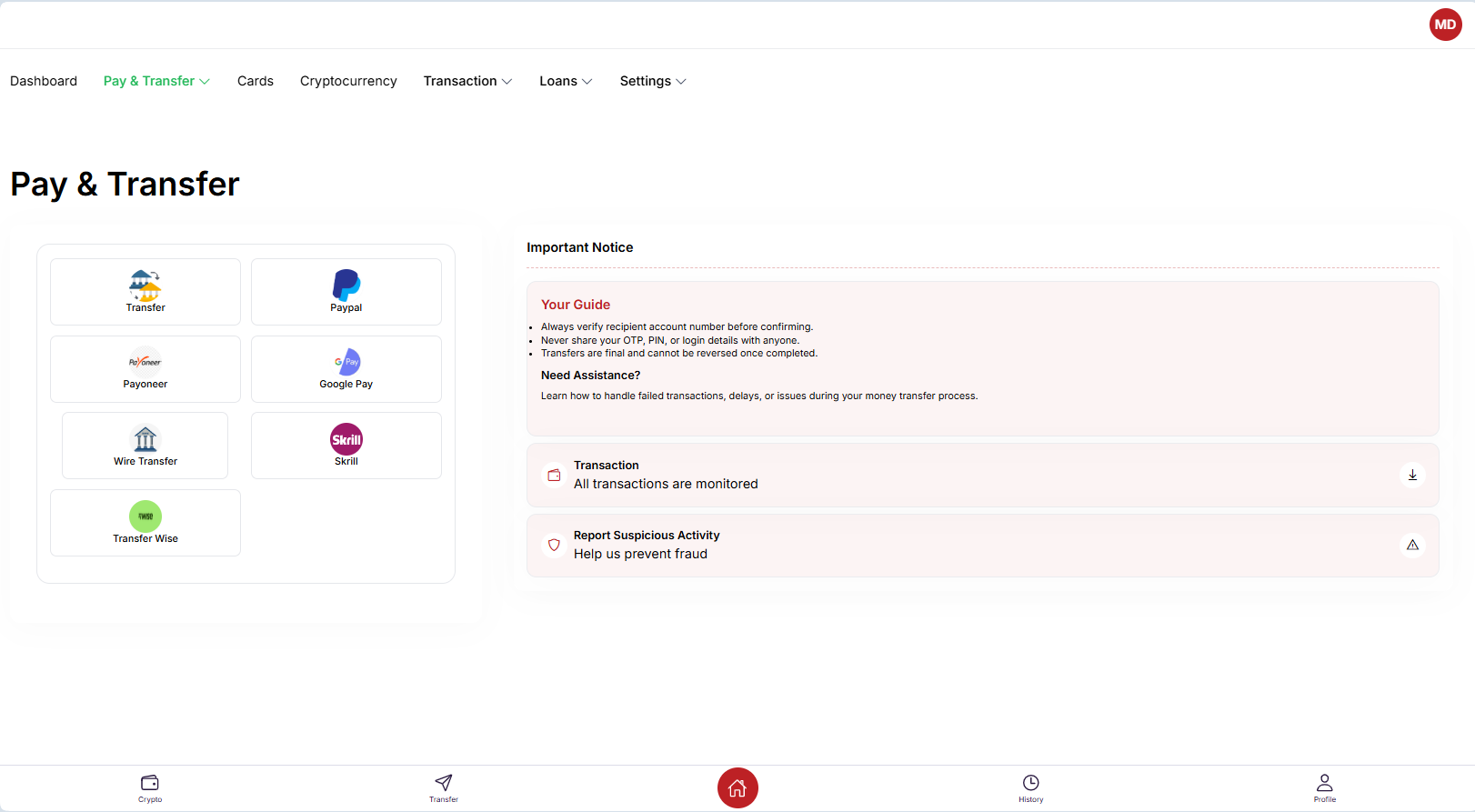Go home via red home button
The width and height of the screenshot is (1475, 812).
pyautogui.click(x=737, y=787)
